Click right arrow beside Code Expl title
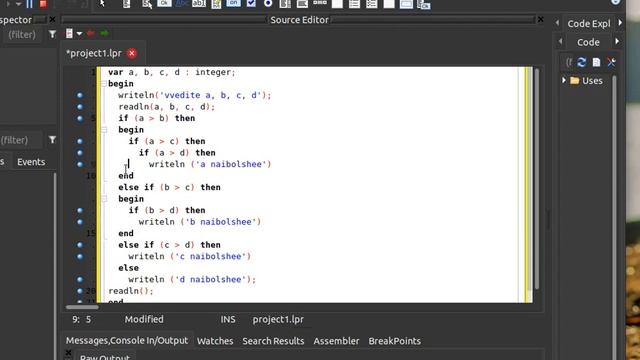This screenshot has height=360, width=640. point(620,23)
